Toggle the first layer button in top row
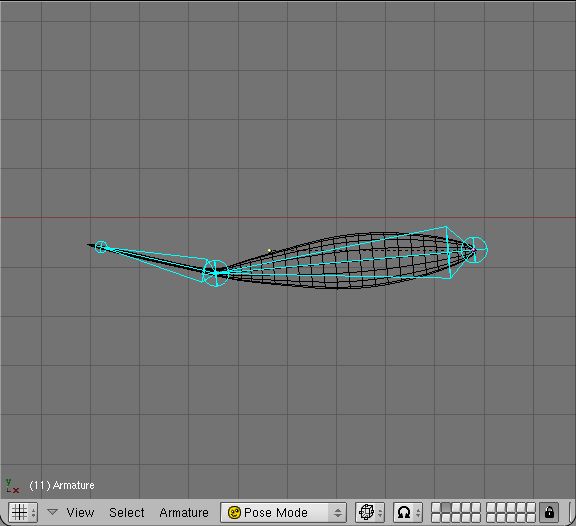 click(436, 508)
